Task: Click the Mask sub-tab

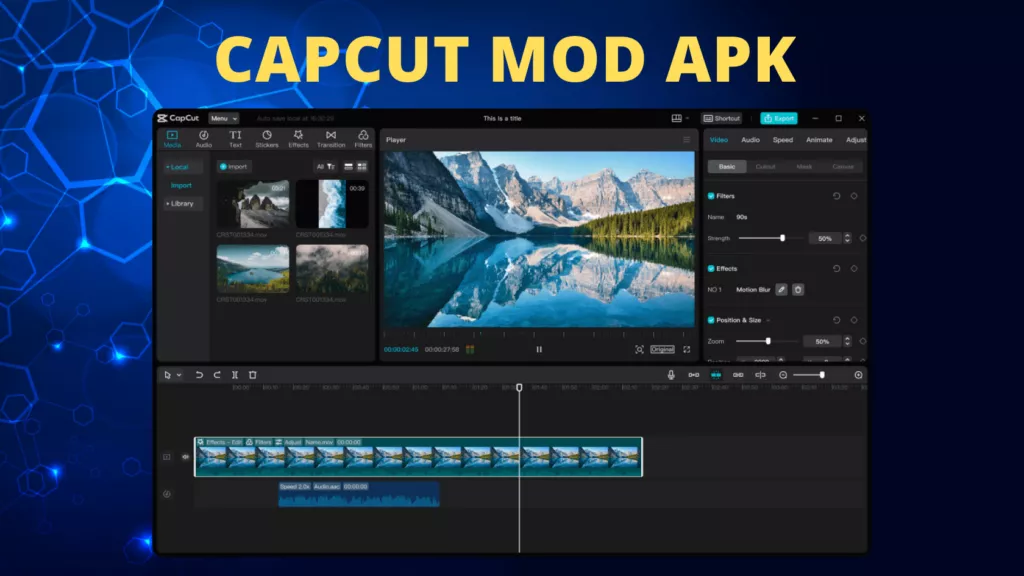Action: coord(804,167)
